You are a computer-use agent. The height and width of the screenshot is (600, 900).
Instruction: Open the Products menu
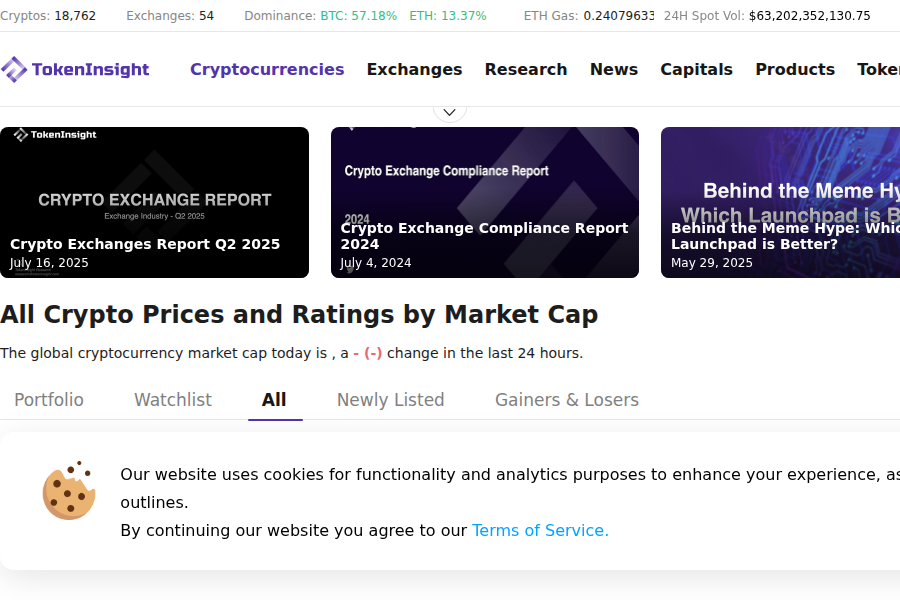pos(795,69)
